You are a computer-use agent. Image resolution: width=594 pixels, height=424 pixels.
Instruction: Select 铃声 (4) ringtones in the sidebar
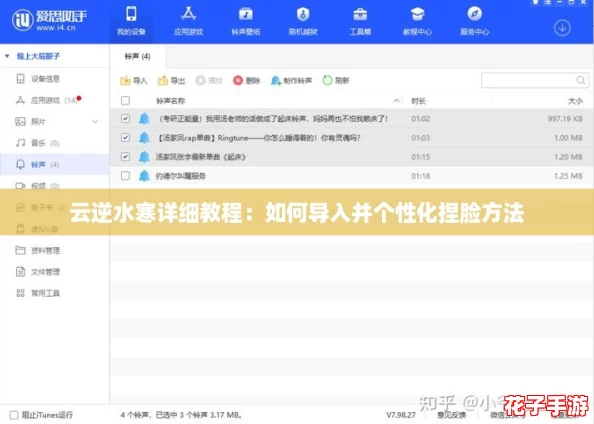pos(55,164)
